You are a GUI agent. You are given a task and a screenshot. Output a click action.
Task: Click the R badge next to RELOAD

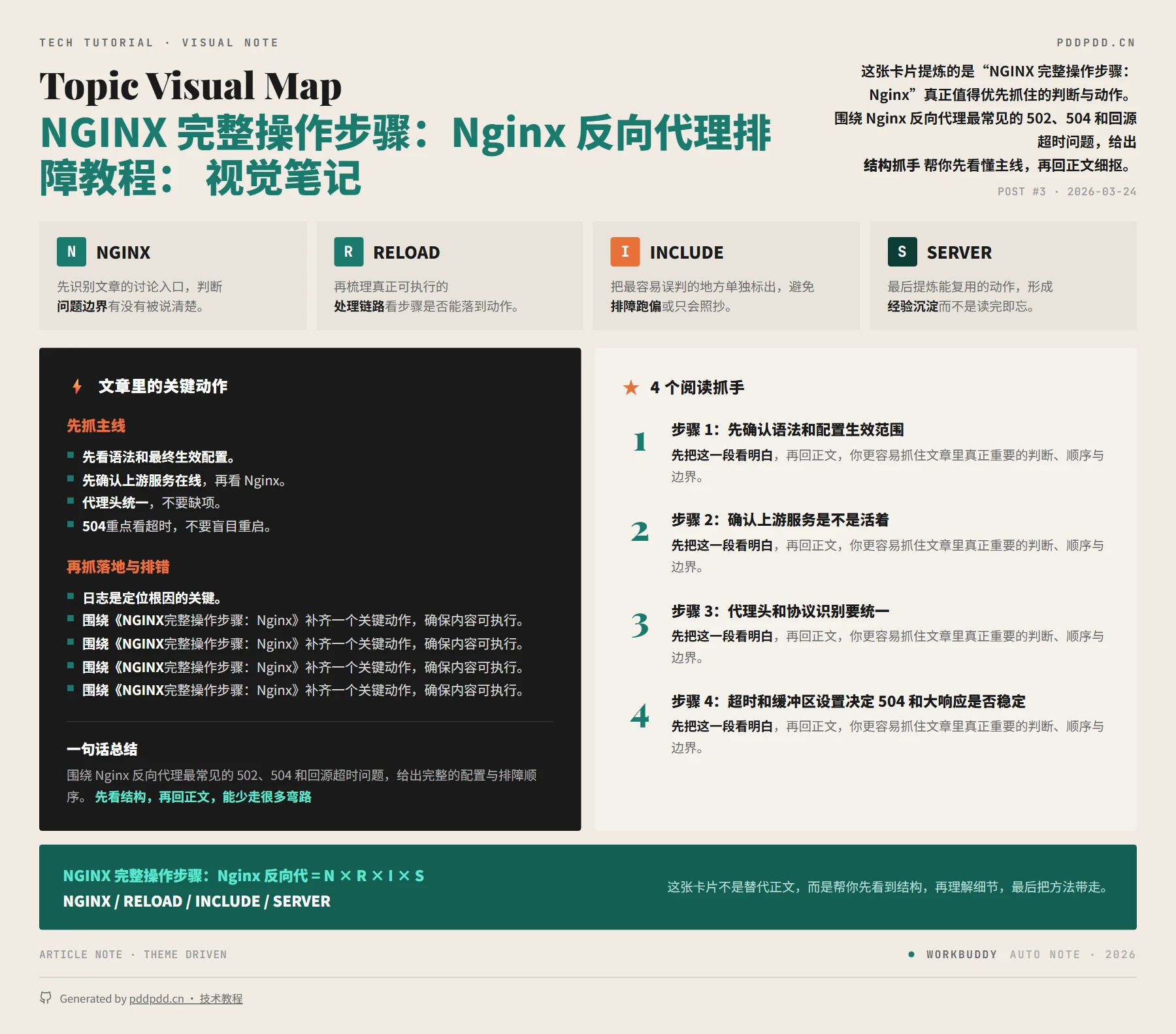point(350,252)
